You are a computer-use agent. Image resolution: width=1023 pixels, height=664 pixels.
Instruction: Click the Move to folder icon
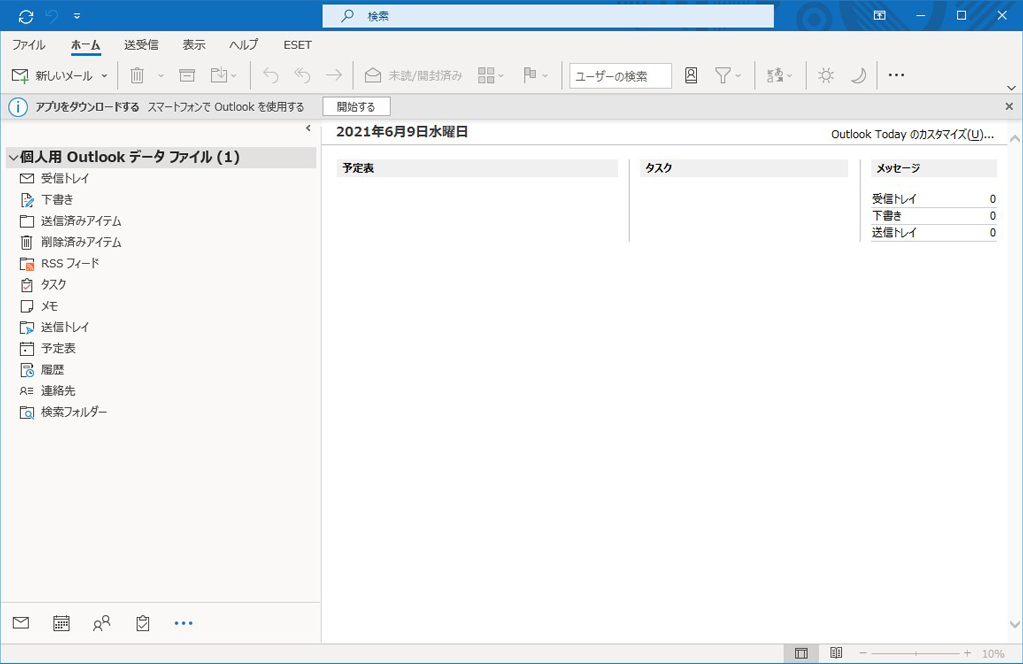click(x=223, y=76)
